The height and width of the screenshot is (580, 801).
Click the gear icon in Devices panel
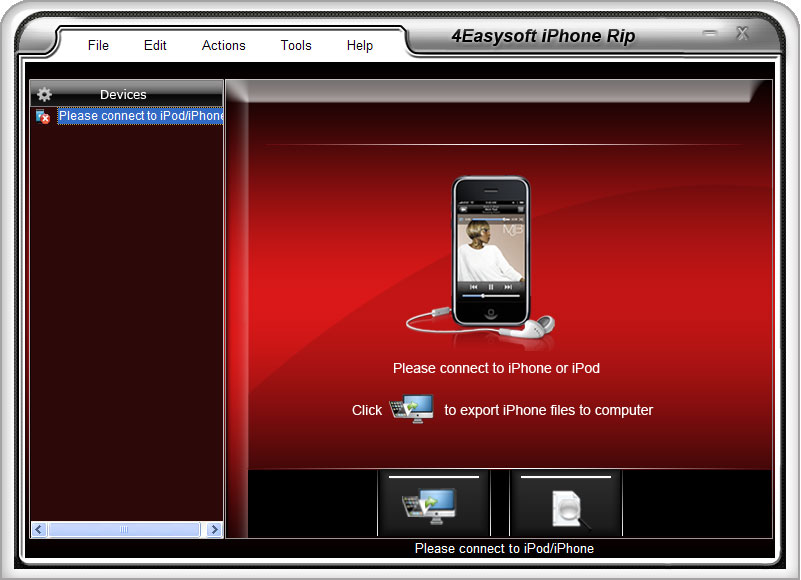coord(44,95)
